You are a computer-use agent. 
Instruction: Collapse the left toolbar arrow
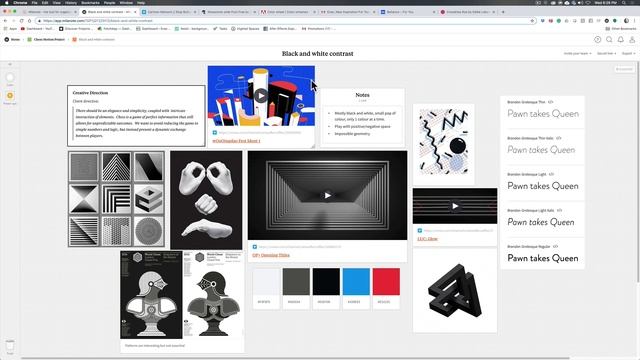10,64
